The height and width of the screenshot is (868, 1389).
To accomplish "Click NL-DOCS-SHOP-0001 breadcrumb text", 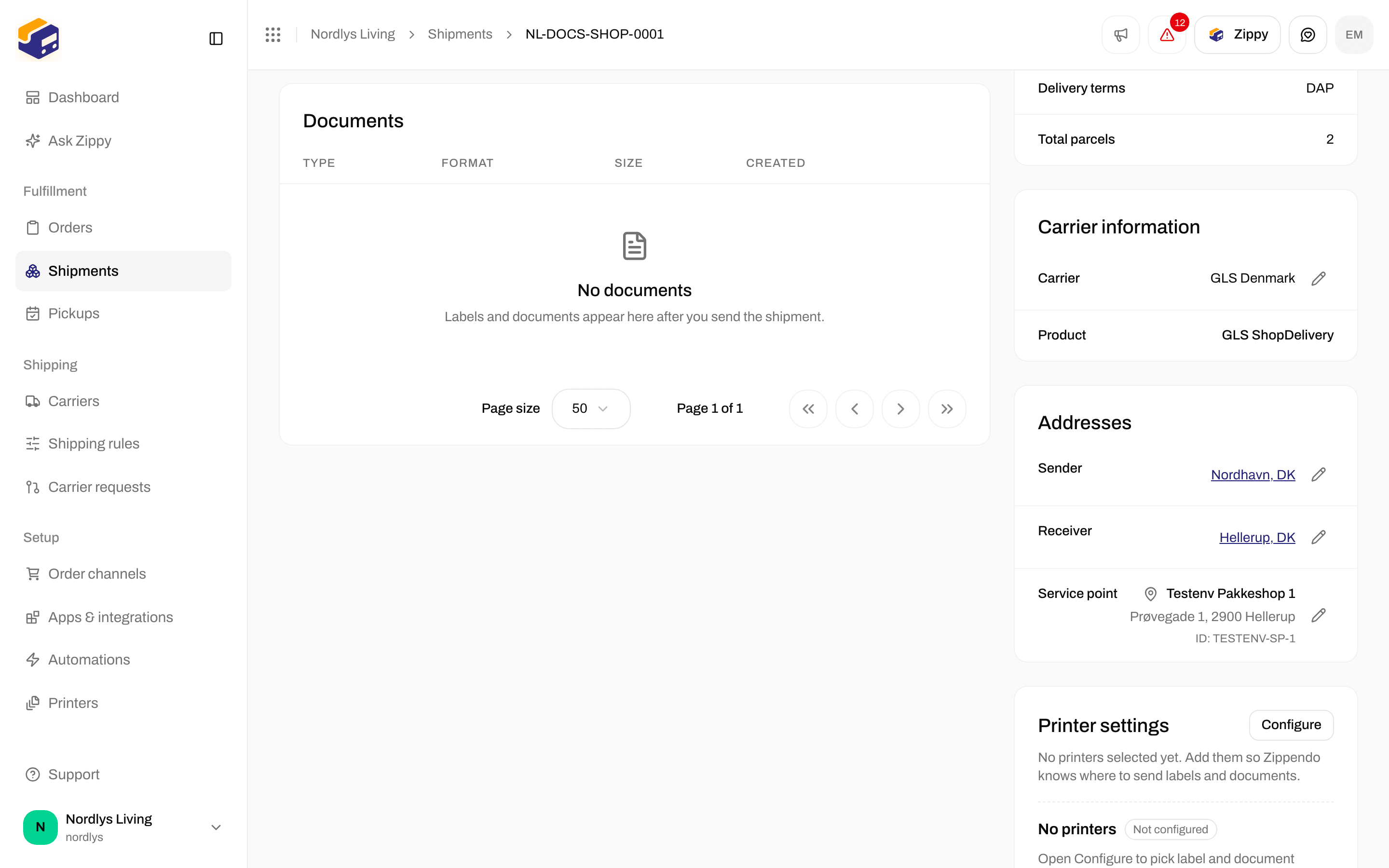I will (x=595, y=34).
